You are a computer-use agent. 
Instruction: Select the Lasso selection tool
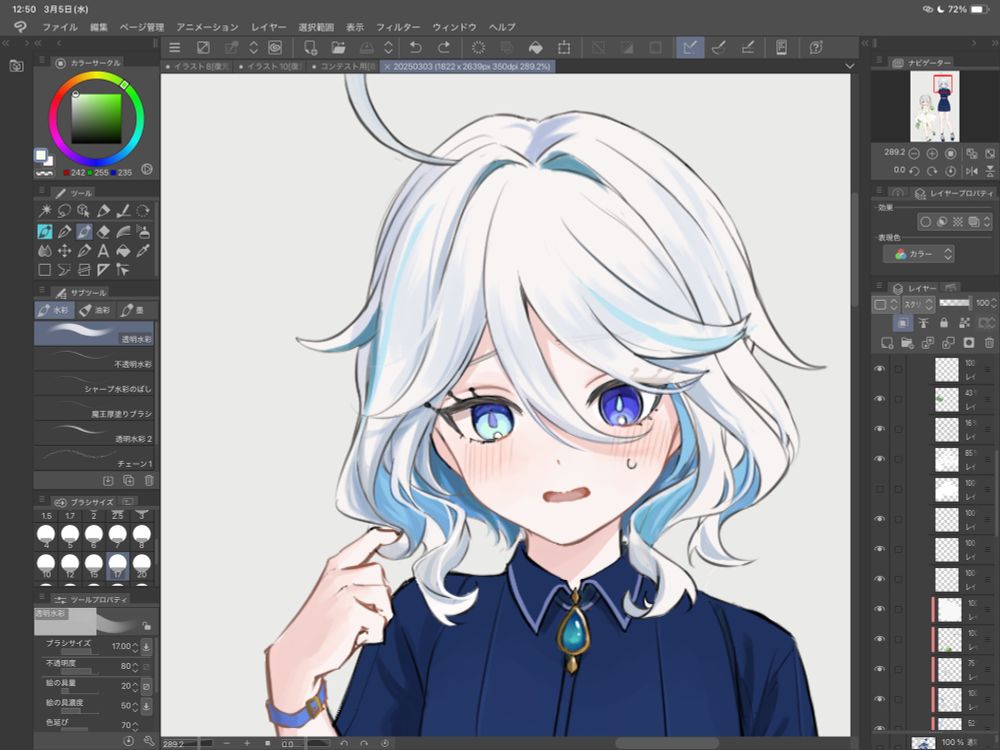tap(64, 211)
